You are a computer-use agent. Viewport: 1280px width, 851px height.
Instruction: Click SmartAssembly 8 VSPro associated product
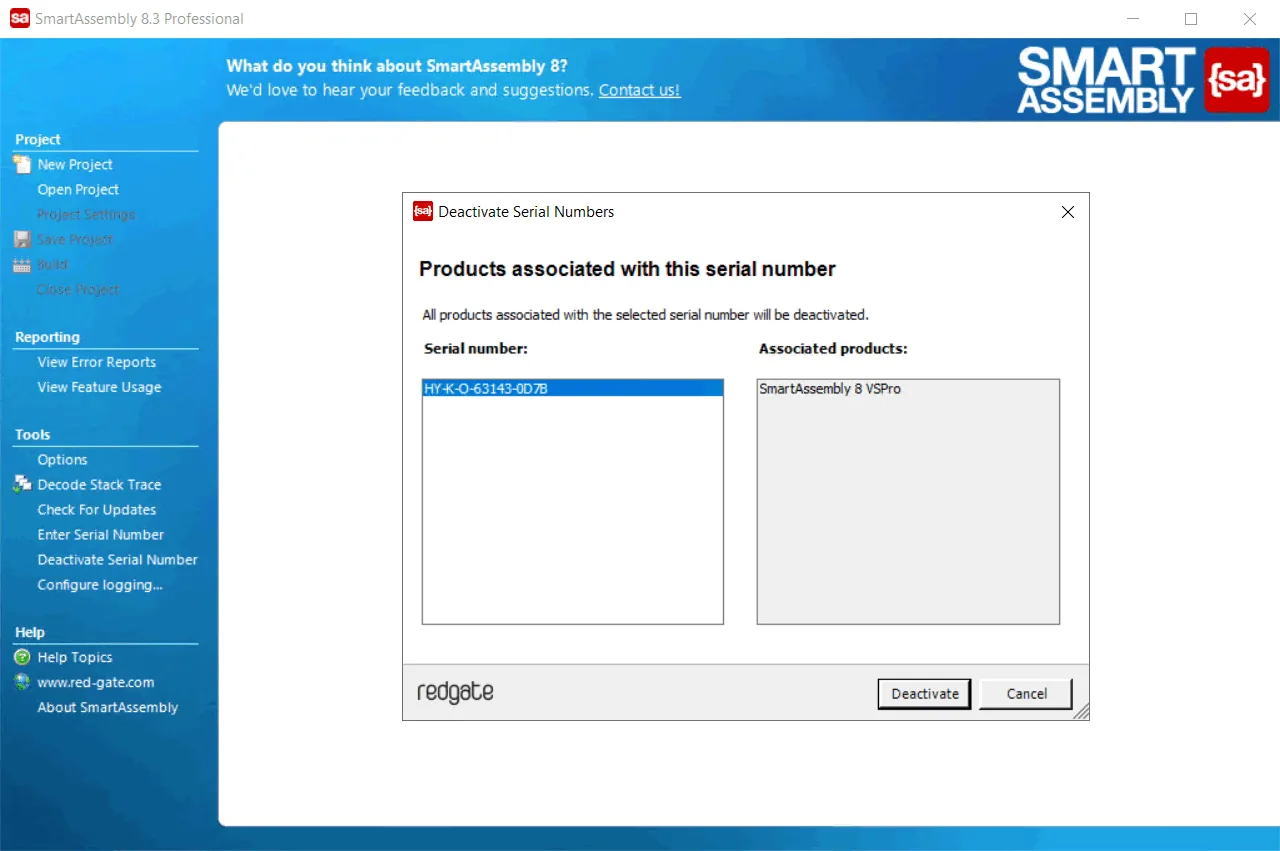point(830,389)
